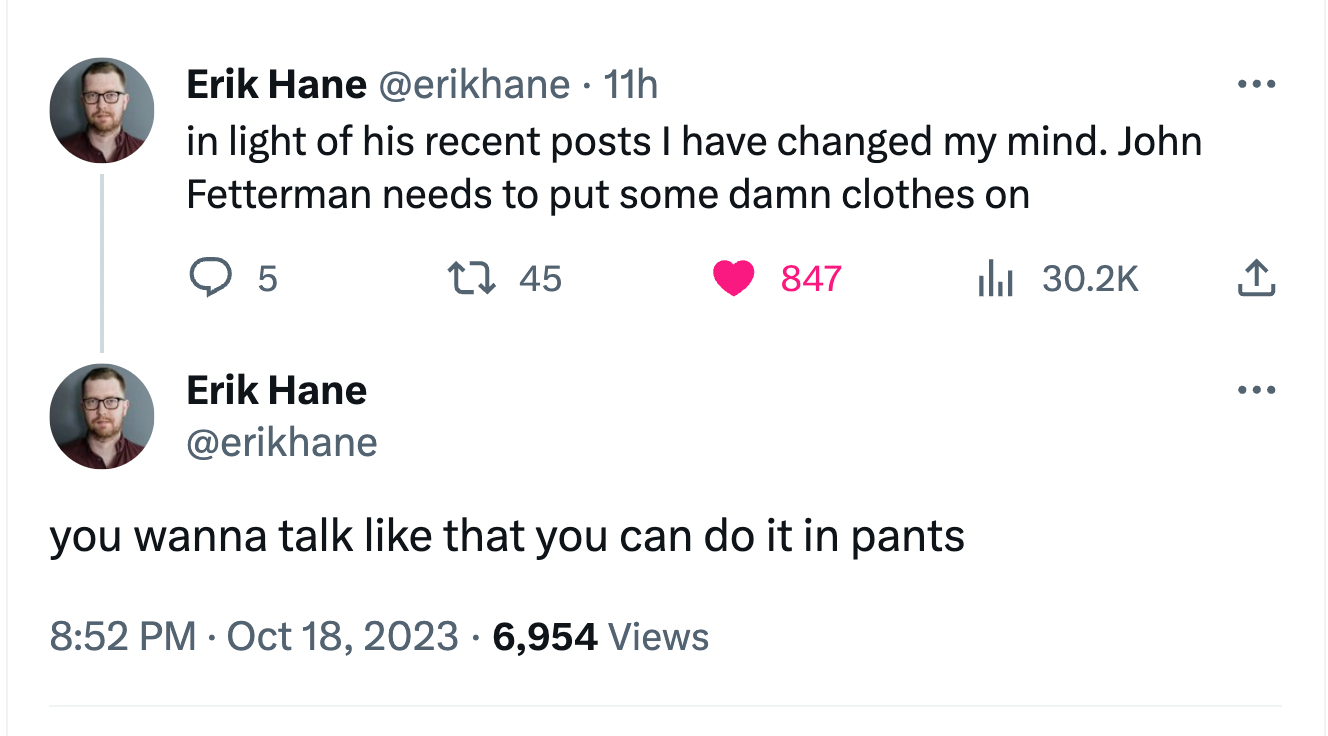Open the 6,954 Views count
This screenshot has width=1328, height=736.
coord(600,637)
